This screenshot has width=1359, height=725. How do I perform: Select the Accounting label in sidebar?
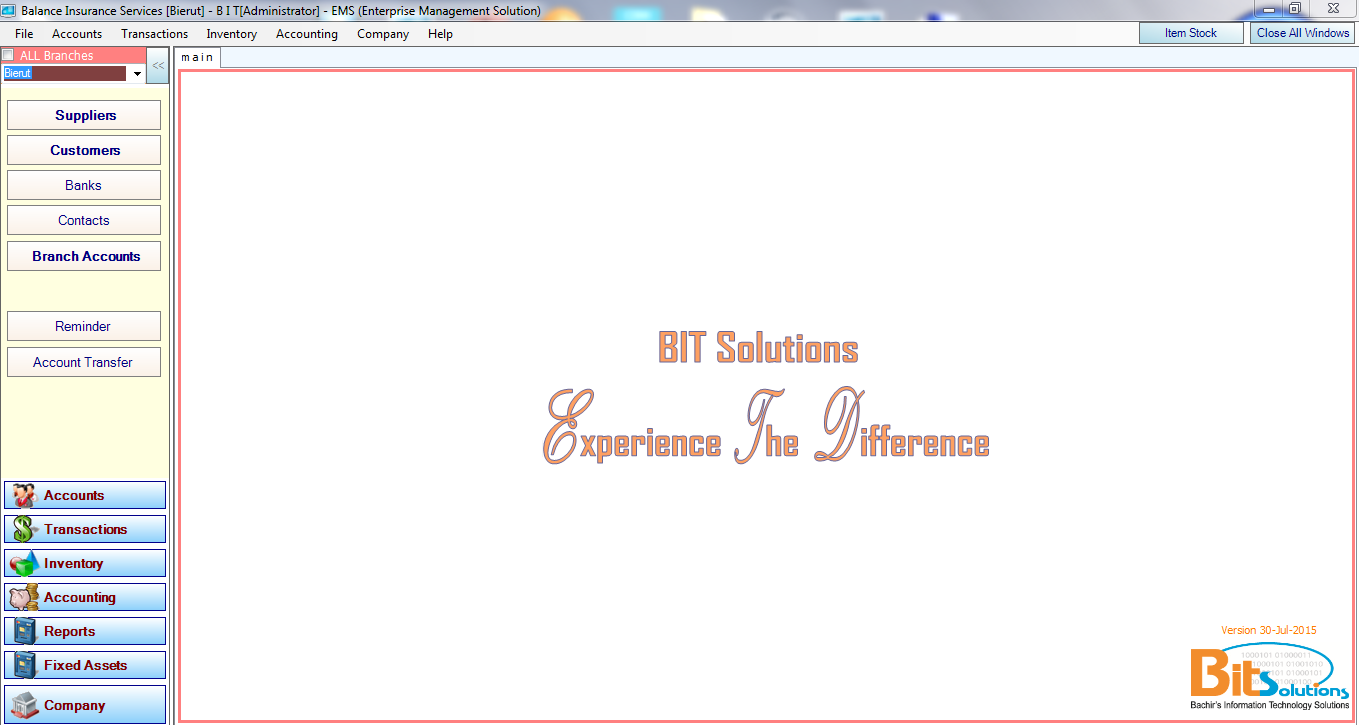pyautogui.click(x=80, y=597)
